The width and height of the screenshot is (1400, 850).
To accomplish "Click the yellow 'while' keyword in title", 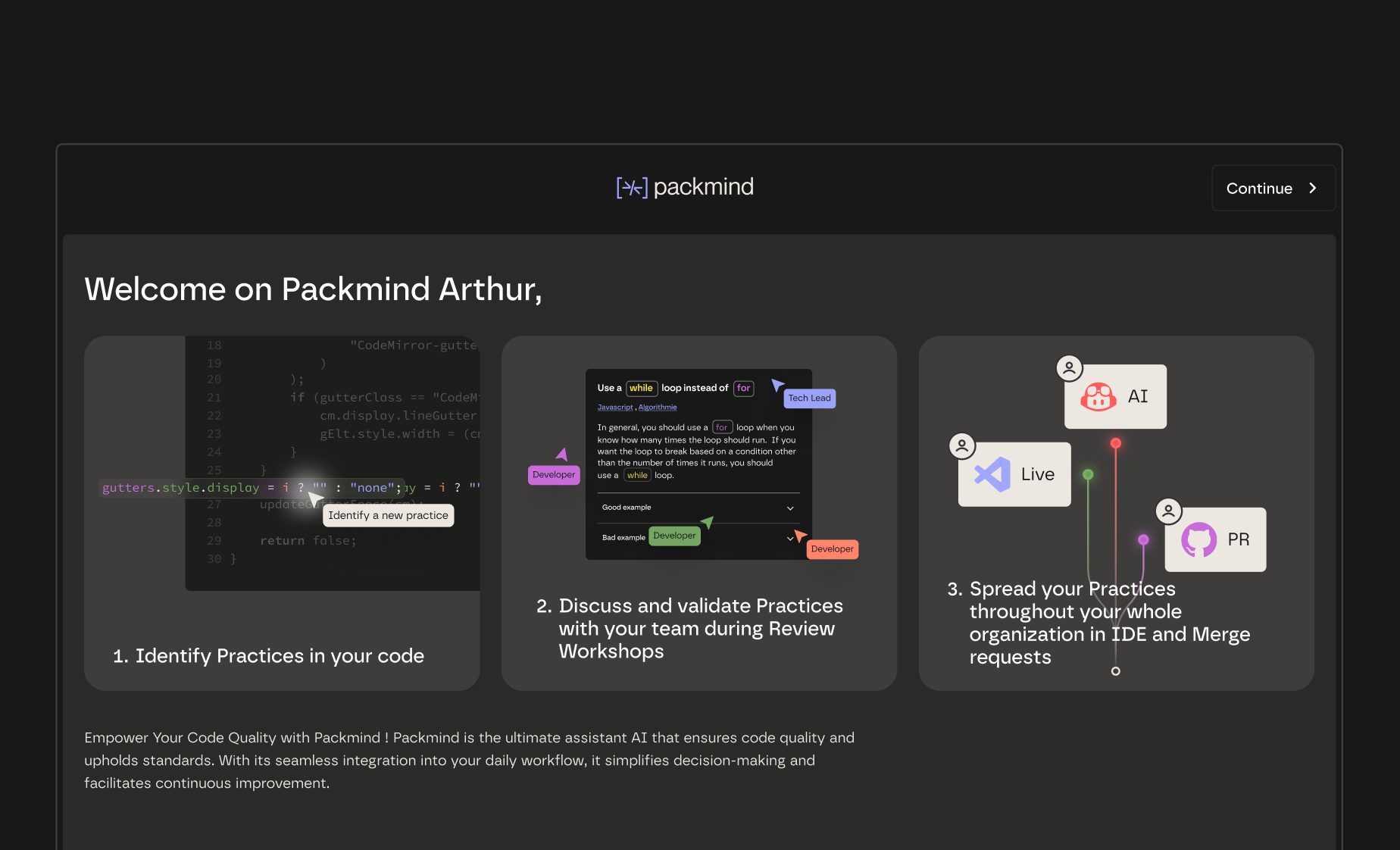I will [x=641, y=388].
